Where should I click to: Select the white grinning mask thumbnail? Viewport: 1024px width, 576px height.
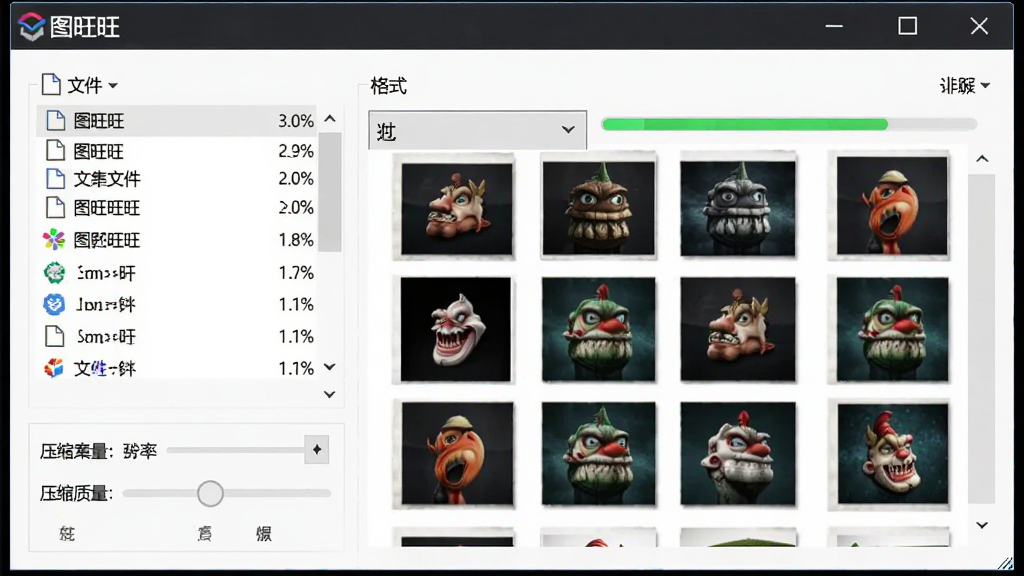pyautogui.click(x=456, y=329)
